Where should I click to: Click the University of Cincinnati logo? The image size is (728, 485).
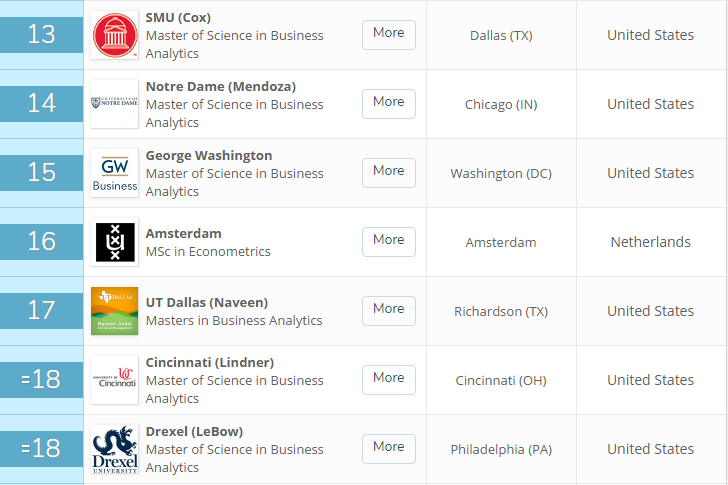pos(114,380)
